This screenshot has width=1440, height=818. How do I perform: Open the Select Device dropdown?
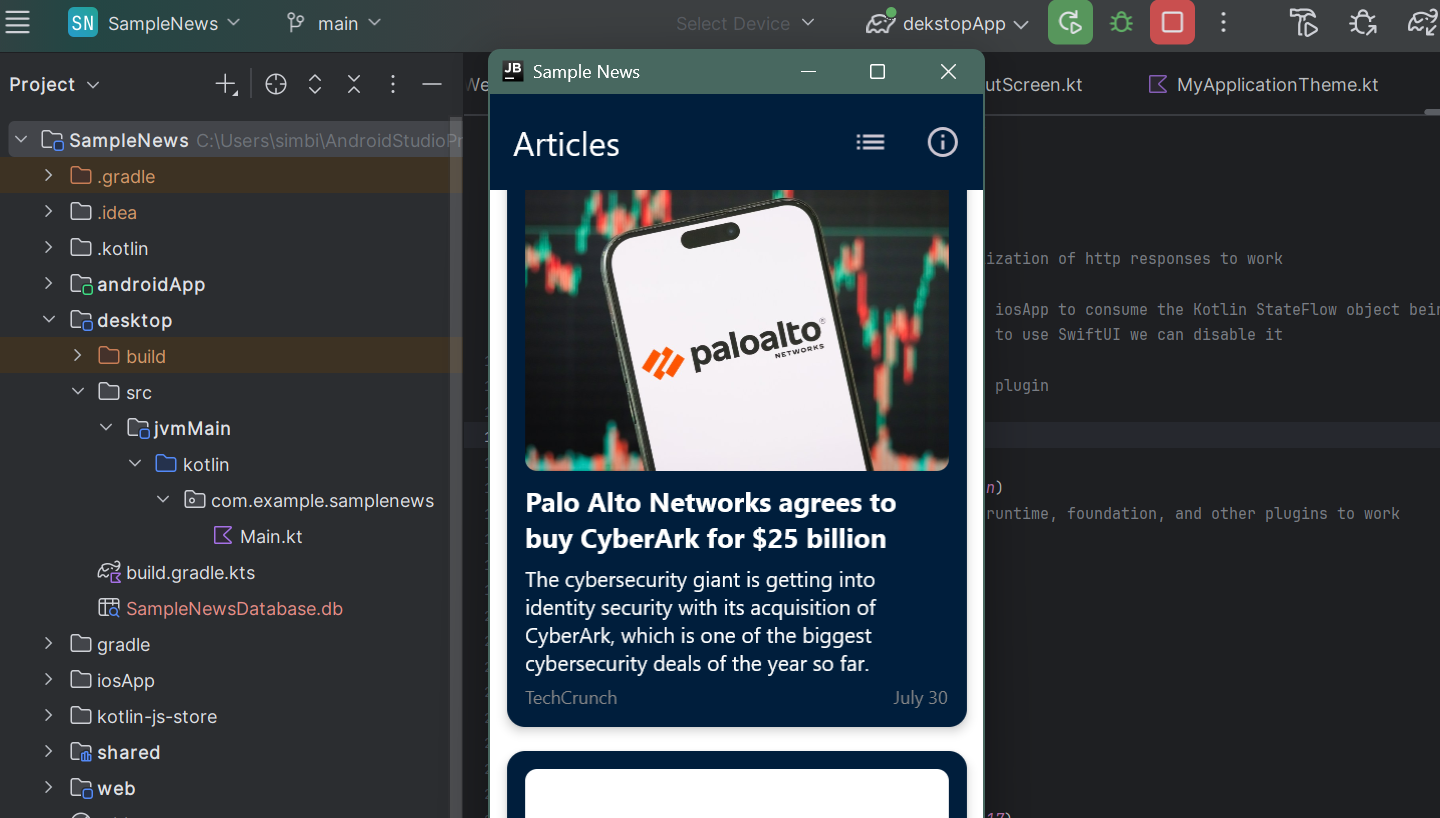[745, 22]
